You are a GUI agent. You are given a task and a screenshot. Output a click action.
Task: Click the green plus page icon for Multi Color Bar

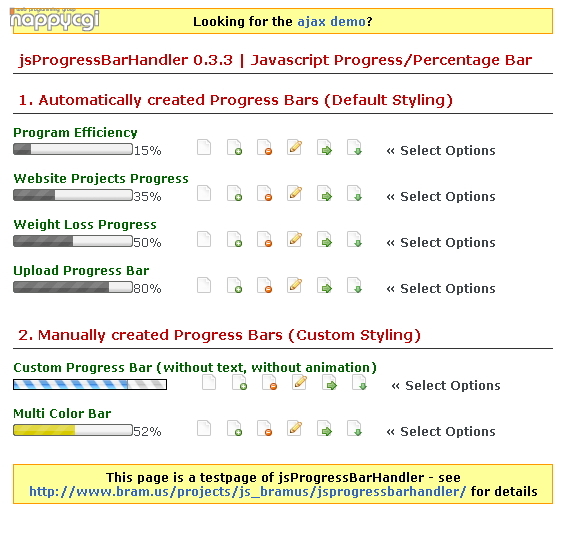(x=234, y=428)
